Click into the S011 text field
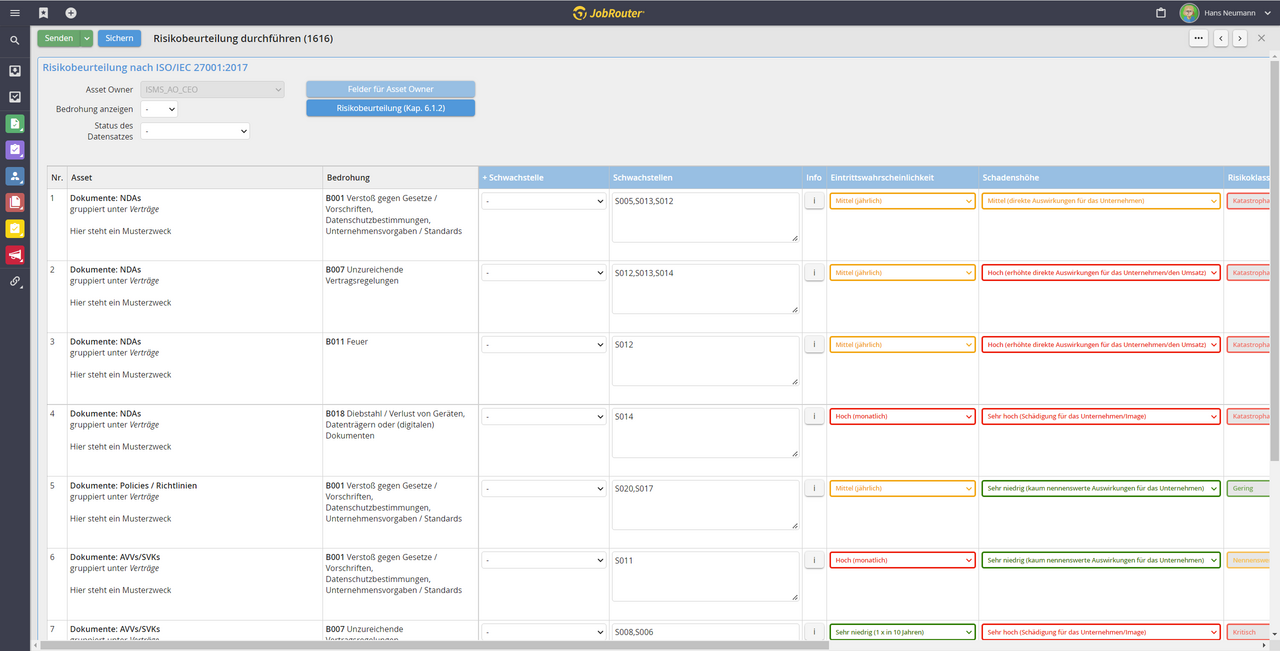This screenshot has height=651, width=1280. click(x=706, y=577)
